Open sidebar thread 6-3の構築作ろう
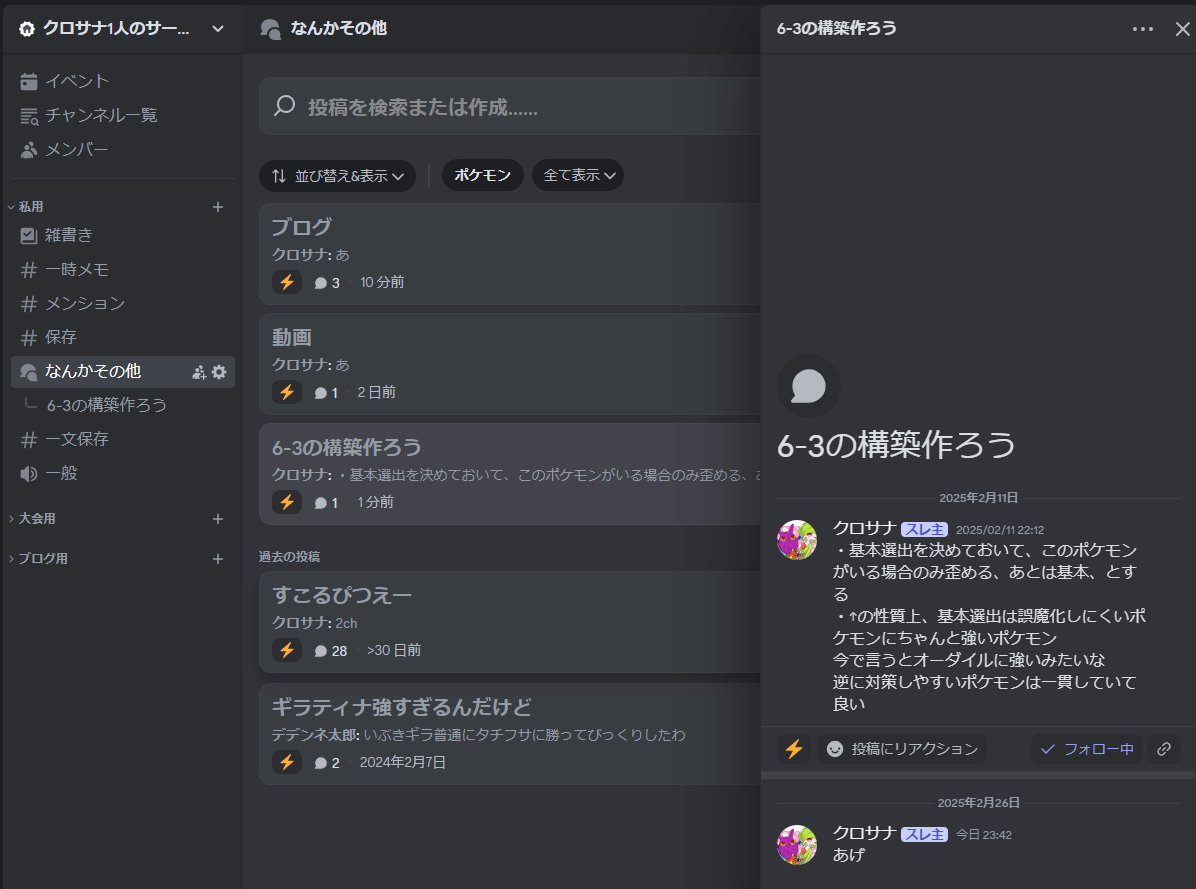This screenshot has height=889, width=1196. (x=107, y=405)
